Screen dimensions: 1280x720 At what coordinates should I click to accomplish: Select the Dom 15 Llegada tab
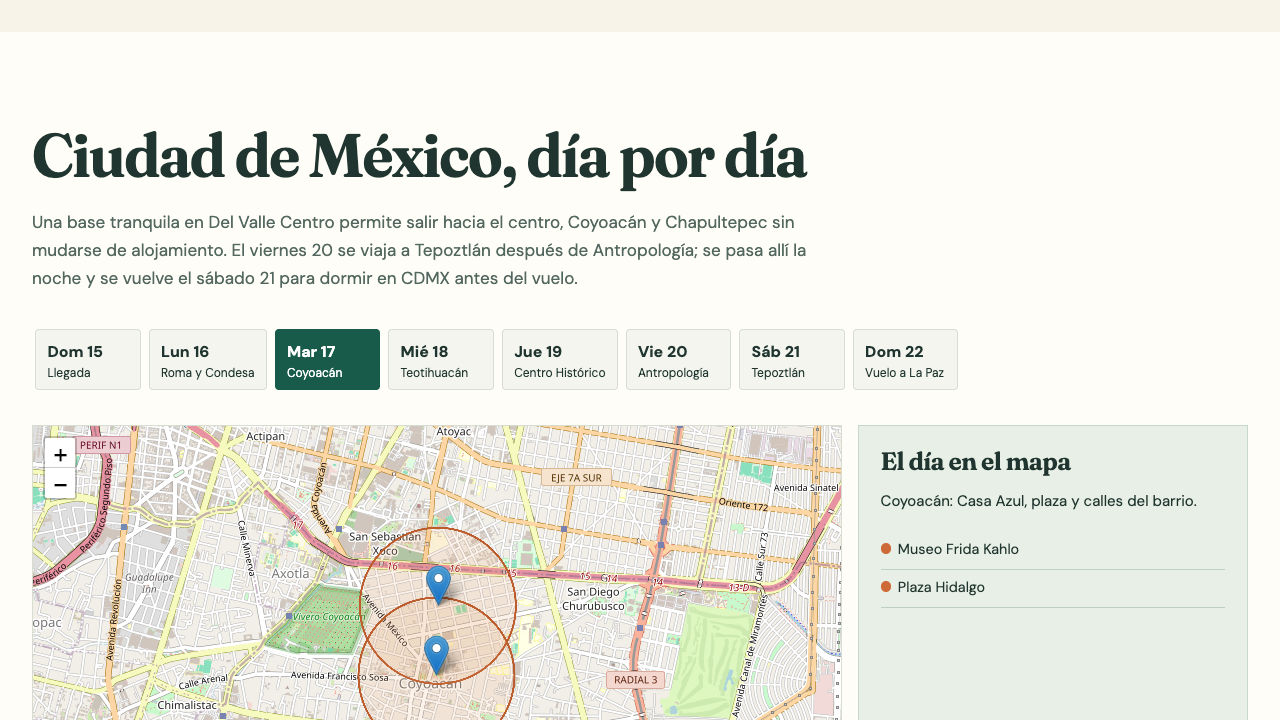pyautogui.click(x=88, y=360)
